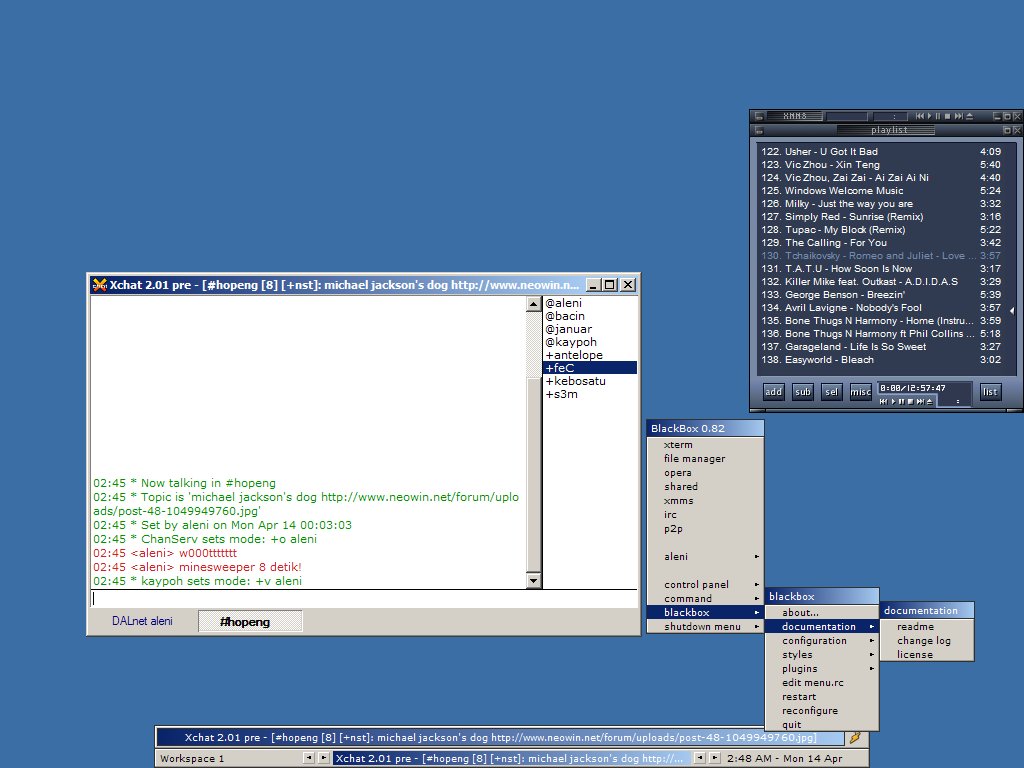Click the pin icon beside the taskbar tooltip
The image size is (1024, 768).
click(855, 737)
